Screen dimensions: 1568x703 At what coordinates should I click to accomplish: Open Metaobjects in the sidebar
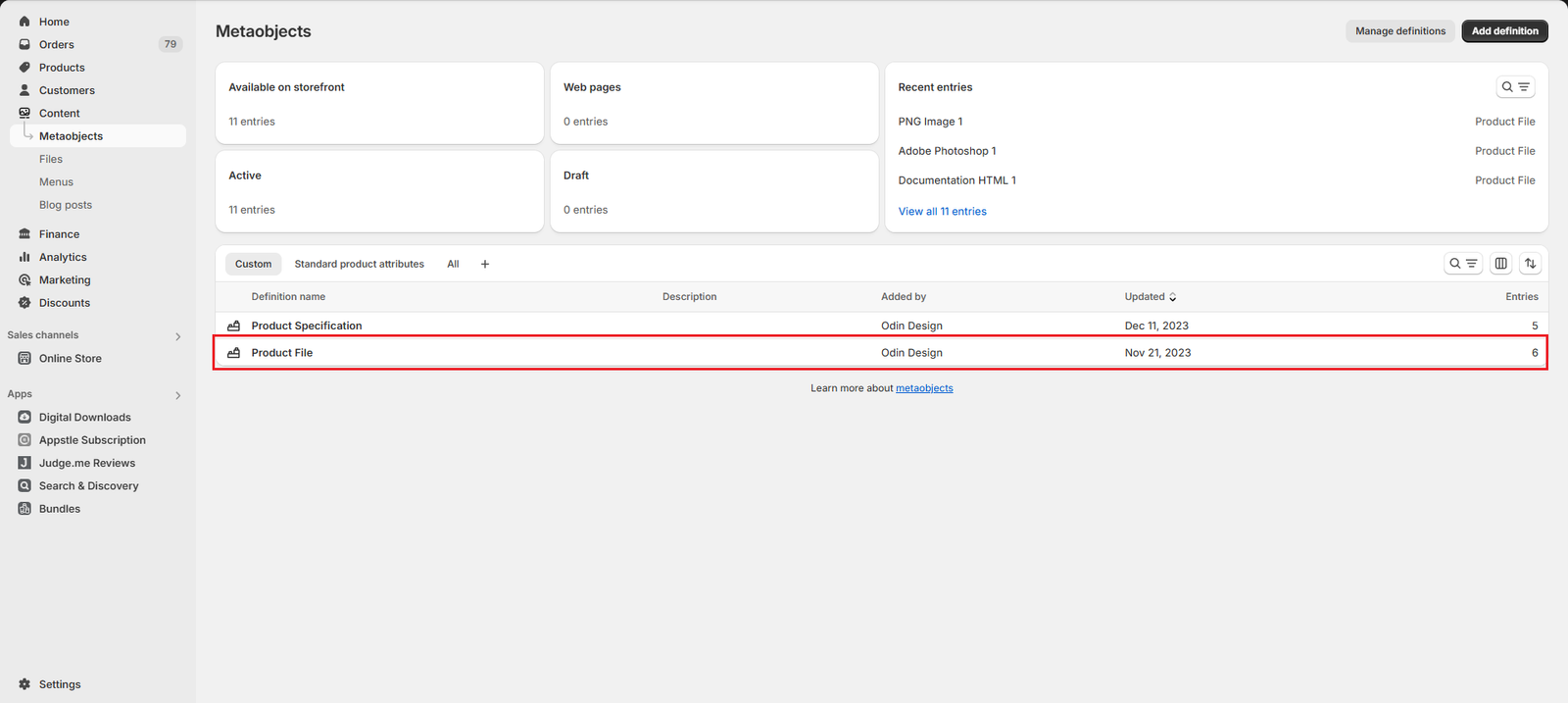pos(98,136)
